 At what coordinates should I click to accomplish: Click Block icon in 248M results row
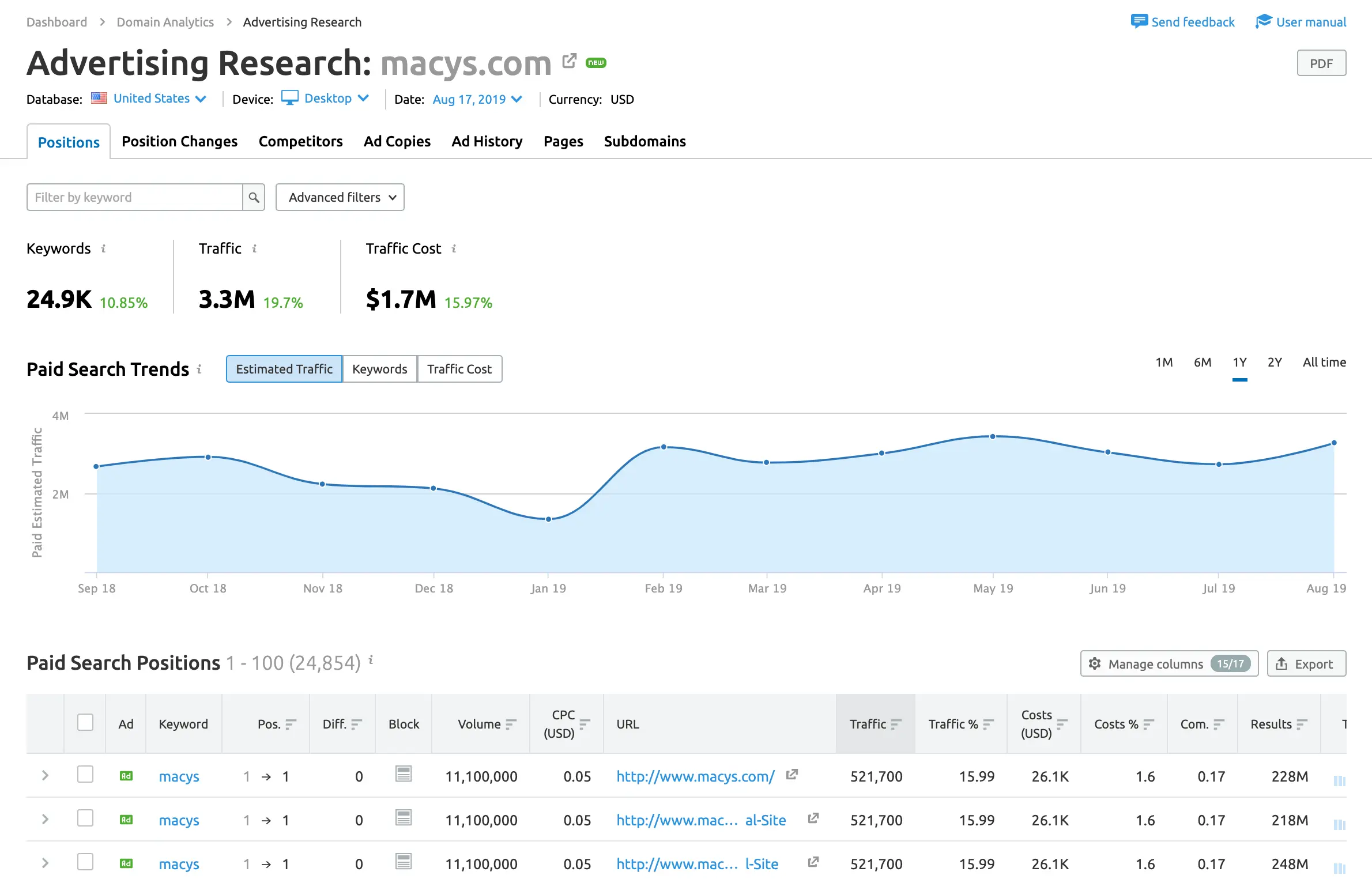404,861
